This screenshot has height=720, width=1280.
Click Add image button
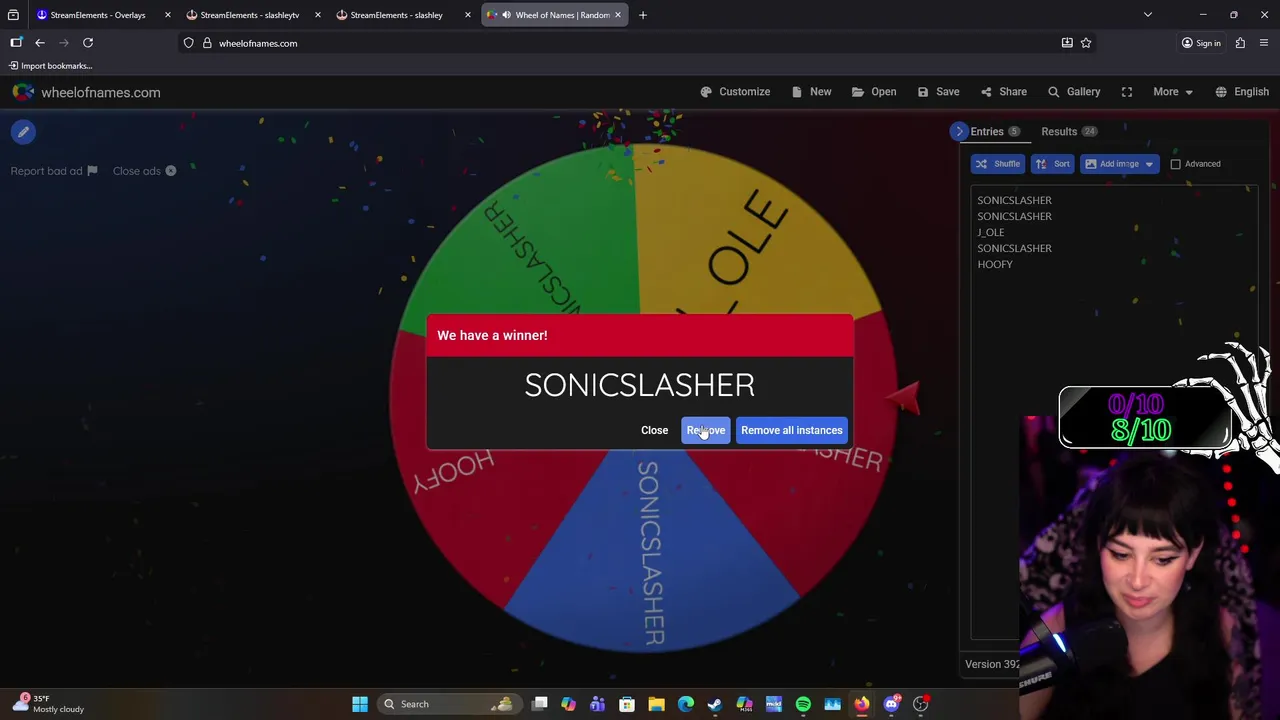click(x=1111, y=164)
